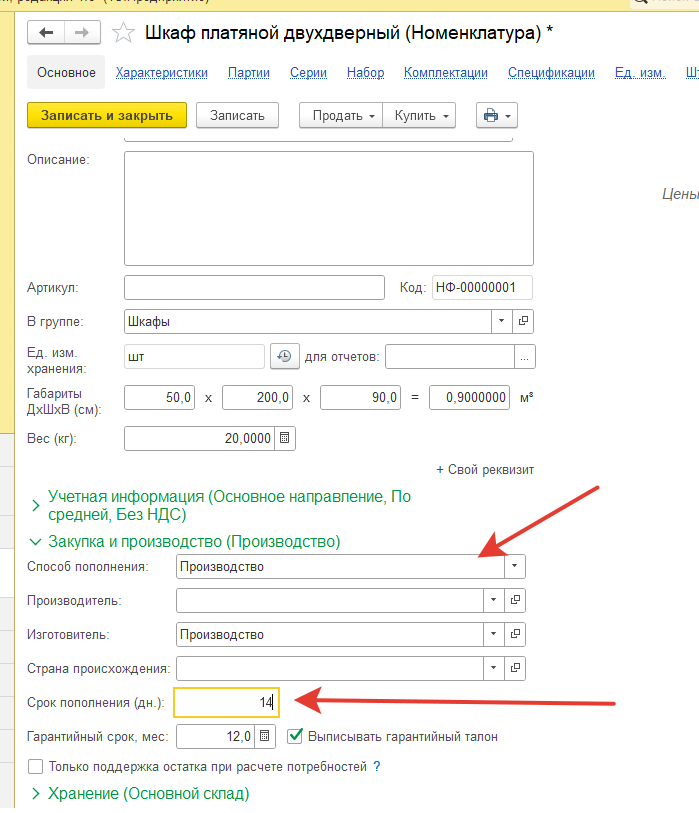The width and height of the screenshot is (699, 813).
Task: Add to favorites with the star icon
Action: point(123,33)
